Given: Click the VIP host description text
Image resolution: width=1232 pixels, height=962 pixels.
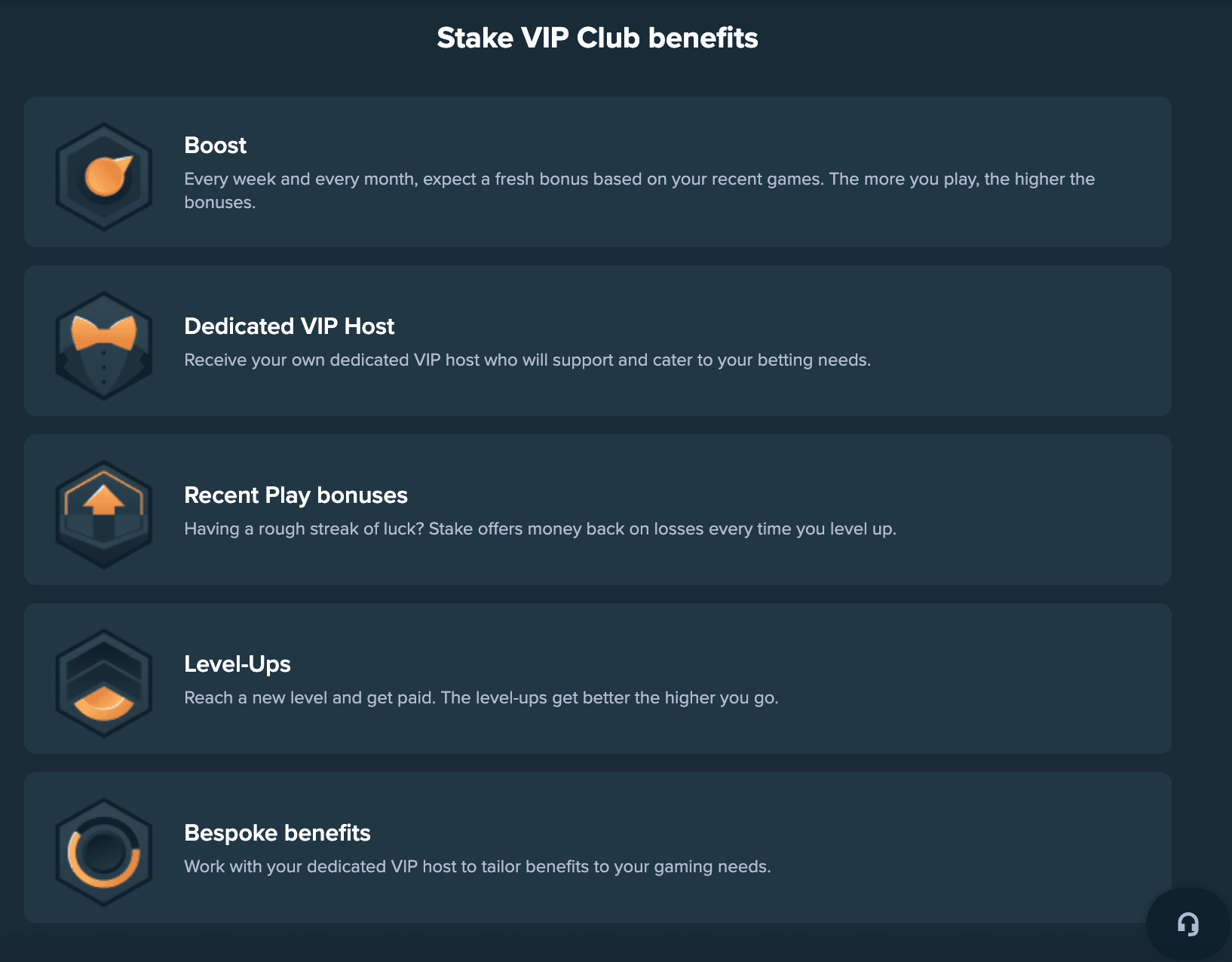Looking at the screenshot, I should click(x=527, y=360).
